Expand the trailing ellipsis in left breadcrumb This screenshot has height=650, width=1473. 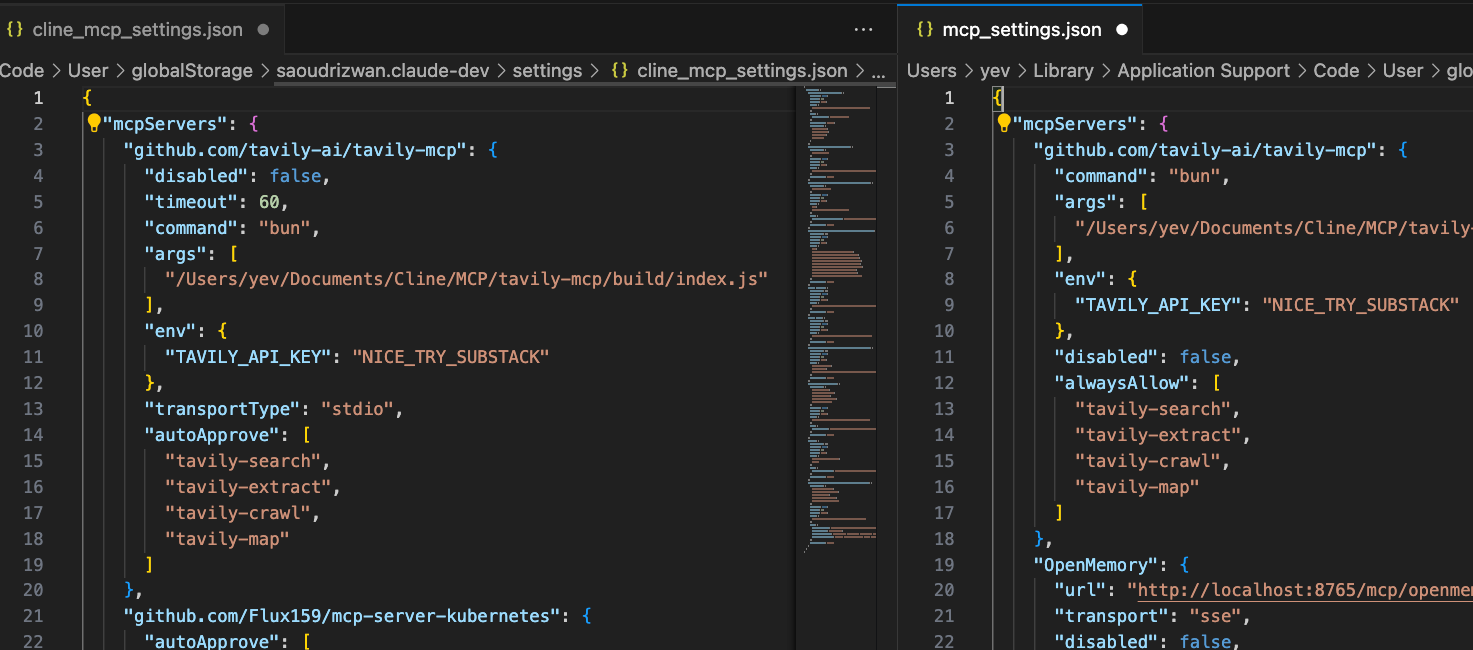[878, 71]
